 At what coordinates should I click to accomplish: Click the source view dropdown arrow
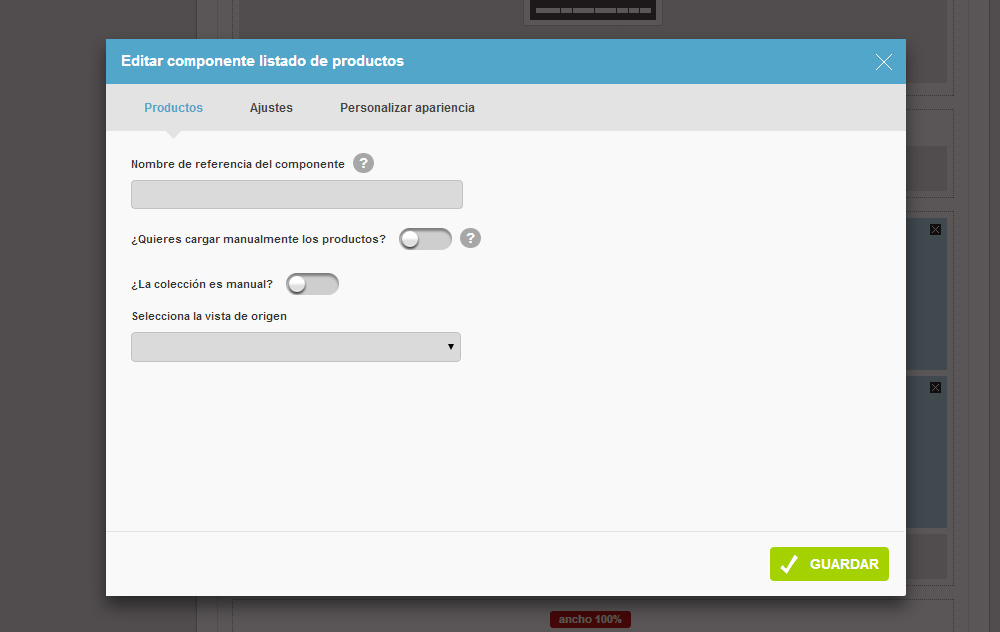pyautogui.click(x=450, y=347)
